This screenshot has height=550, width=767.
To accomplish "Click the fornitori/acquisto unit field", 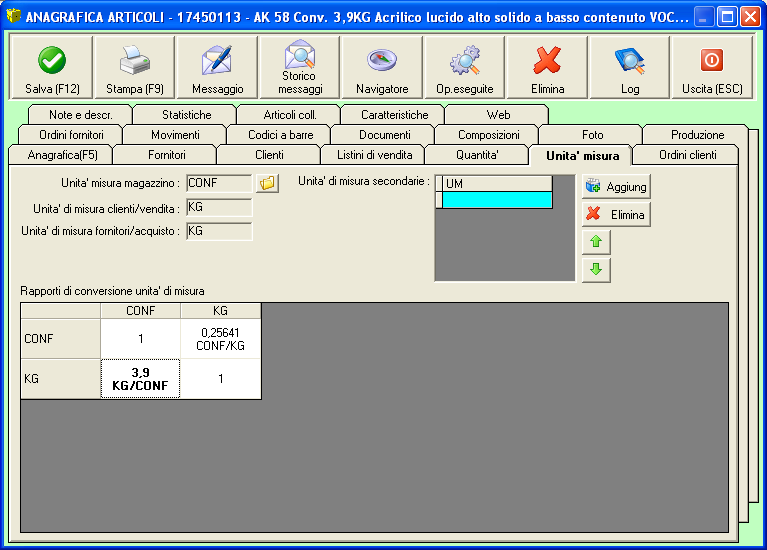I will pos(219,231).
